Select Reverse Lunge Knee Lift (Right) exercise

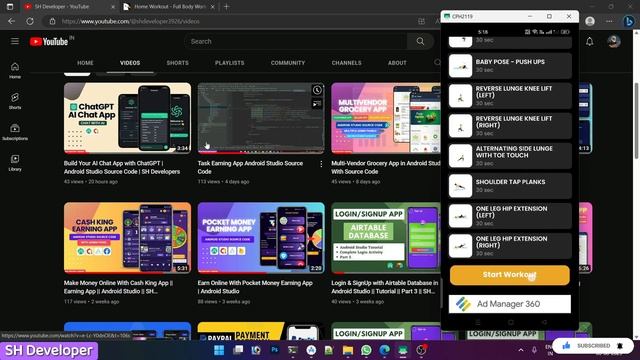(510, 126)
